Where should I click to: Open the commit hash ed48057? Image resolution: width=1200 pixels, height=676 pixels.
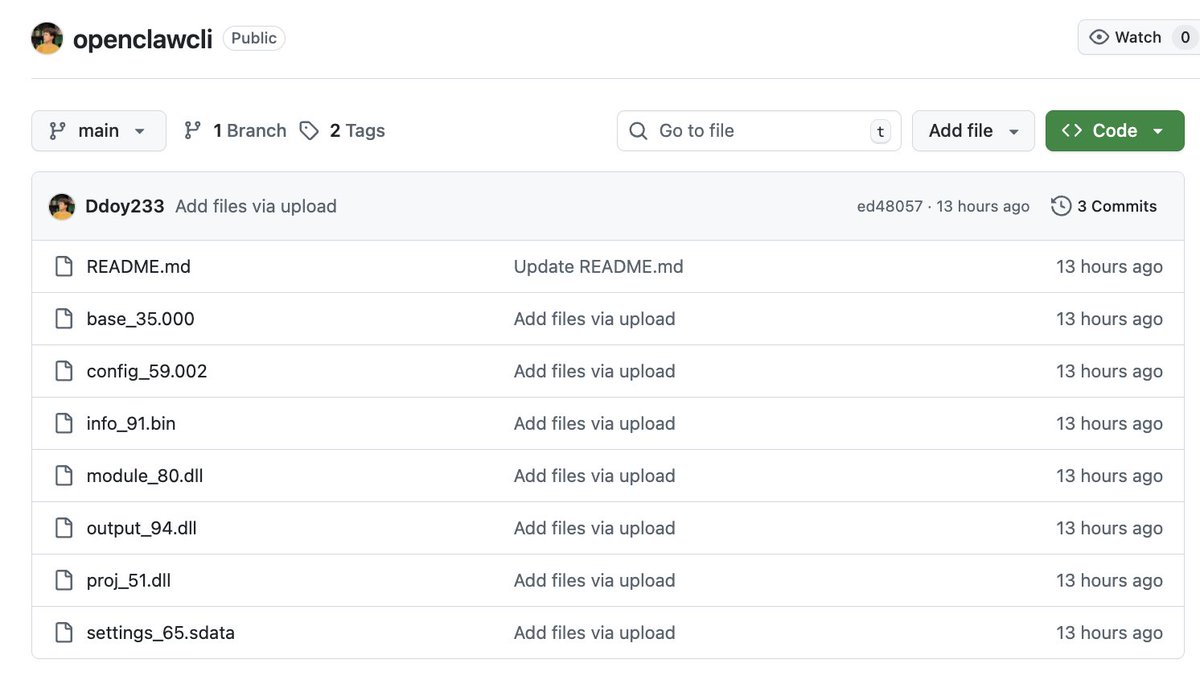point(890,206)
